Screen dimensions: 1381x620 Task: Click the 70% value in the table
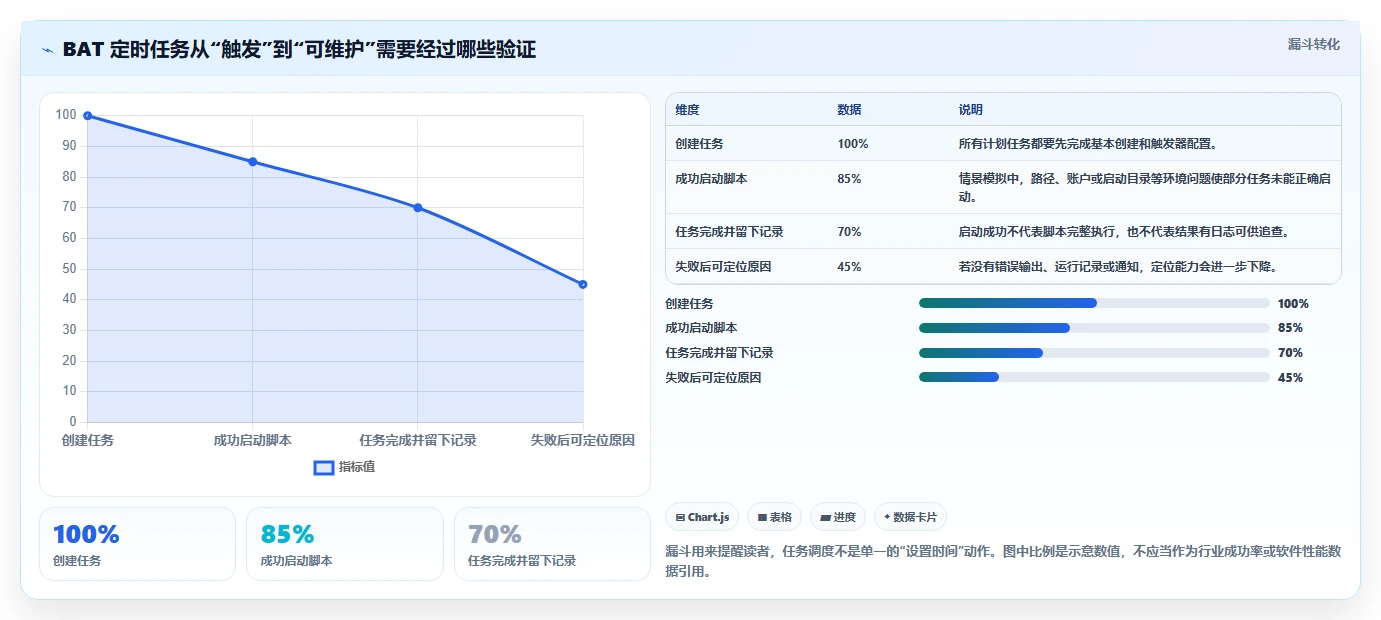click(849, 232)
